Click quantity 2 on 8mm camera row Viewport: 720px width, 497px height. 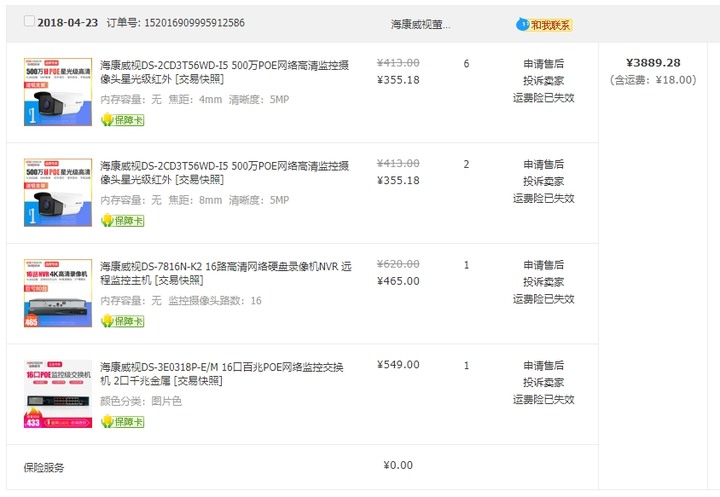click(x=467, y=164)
